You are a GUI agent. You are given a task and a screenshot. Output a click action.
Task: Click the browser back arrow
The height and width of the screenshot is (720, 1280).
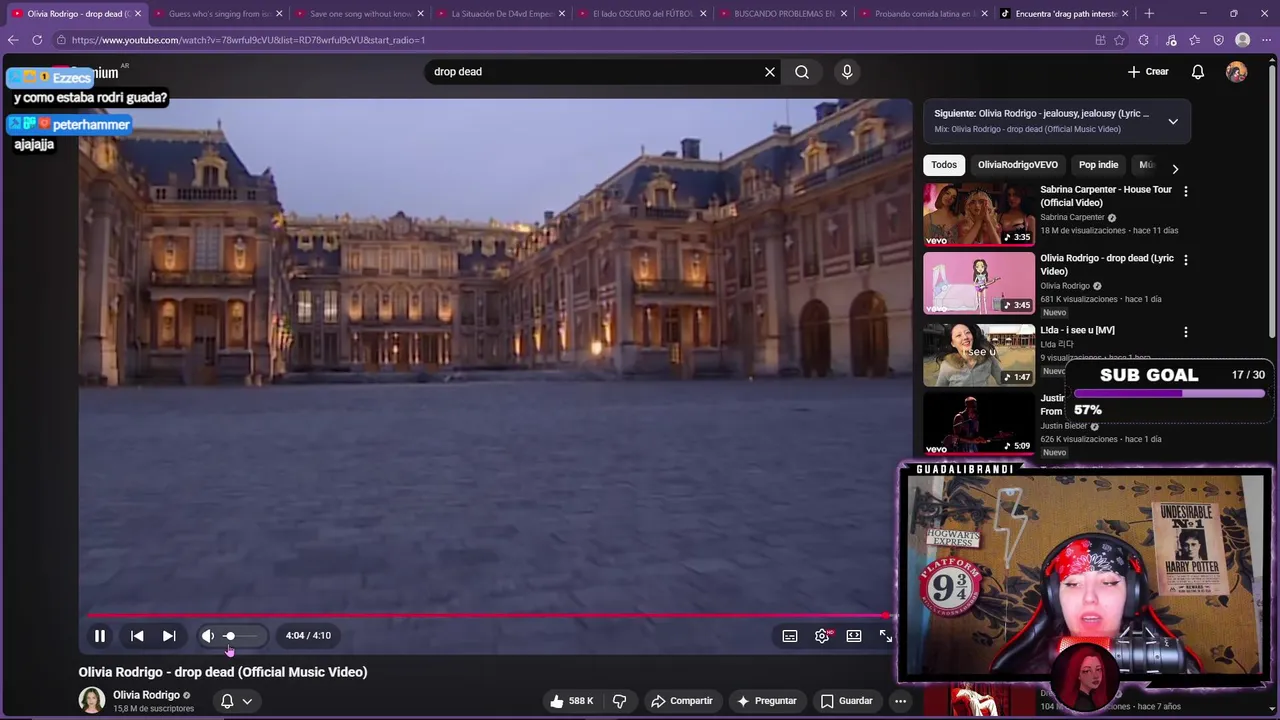pyautogui.click(x=12, y=40)
